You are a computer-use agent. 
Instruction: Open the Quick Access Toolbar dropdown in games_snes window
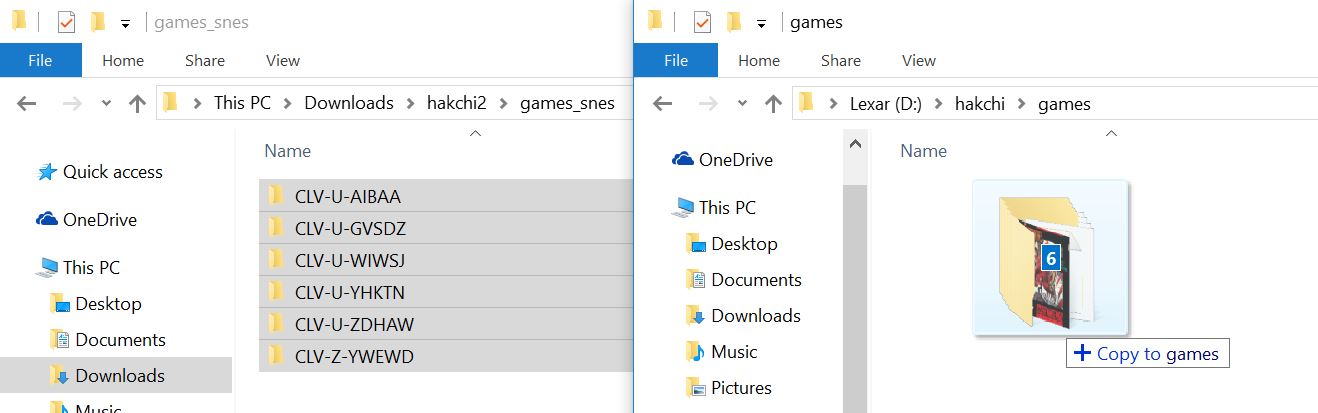tap(124, 23)
